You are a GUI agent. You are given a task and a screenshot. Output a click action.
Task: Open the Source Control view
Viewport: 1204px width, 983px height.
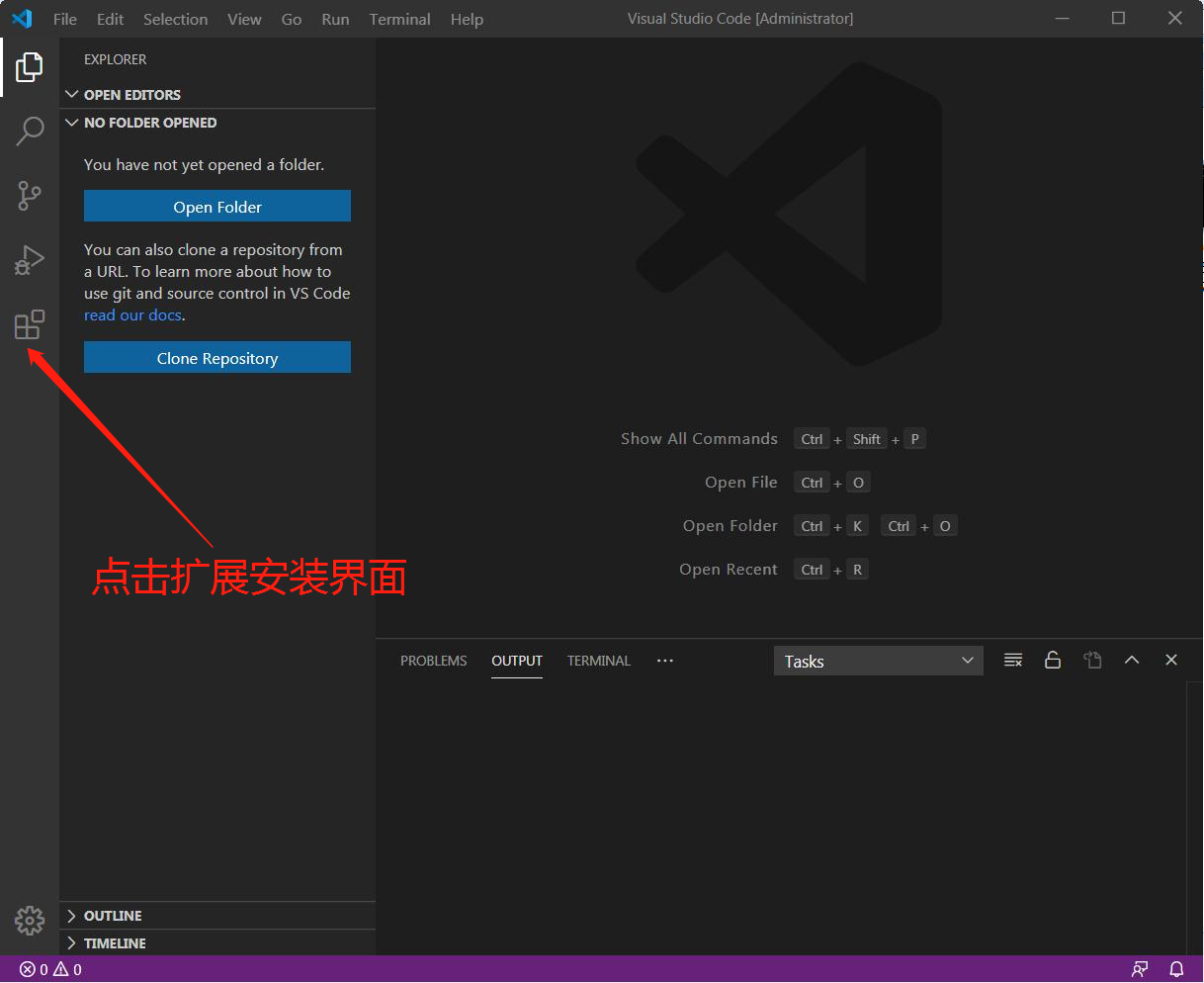pos(30,195)
